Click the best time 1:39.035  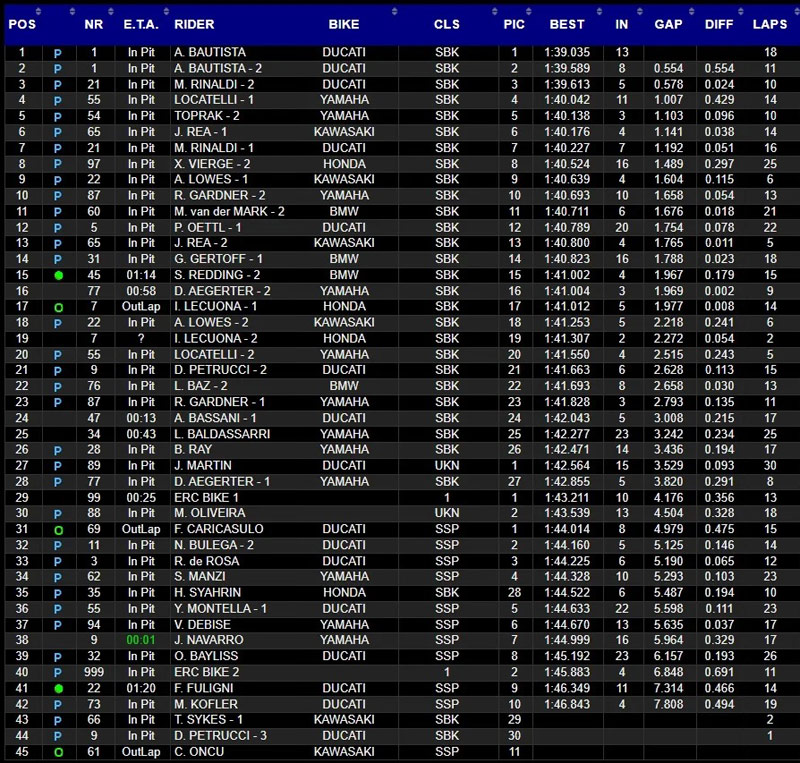[567, 52]
